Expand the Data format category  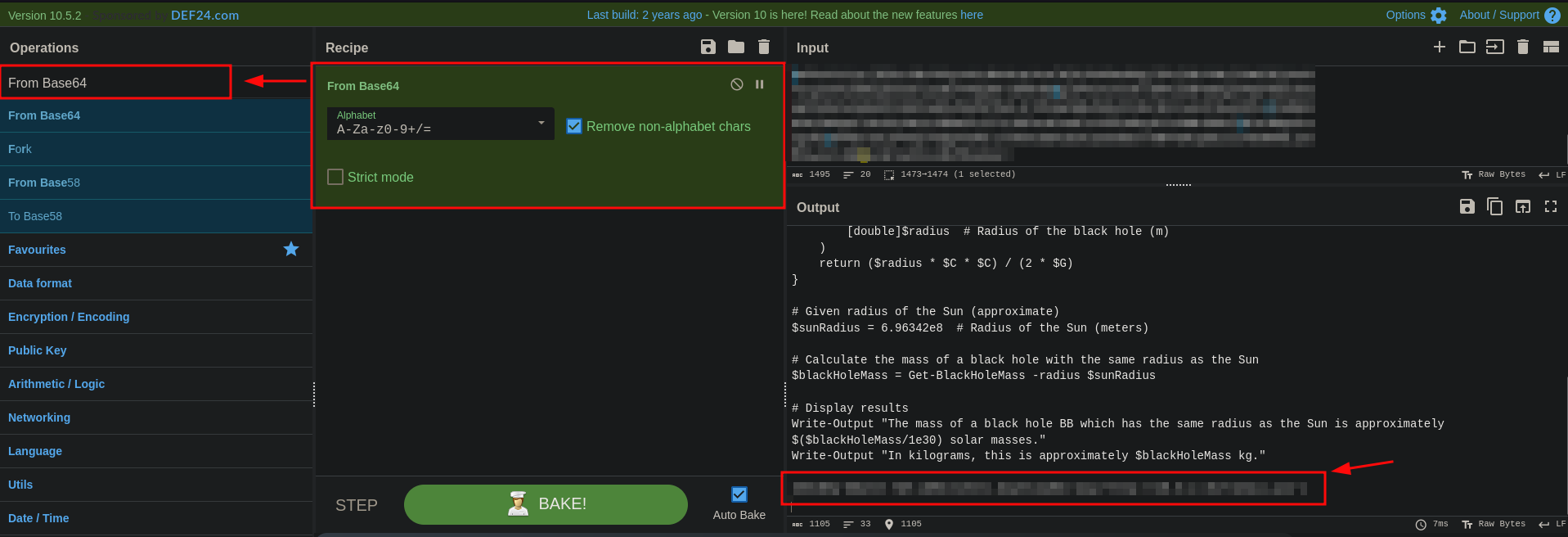[40, 283]
